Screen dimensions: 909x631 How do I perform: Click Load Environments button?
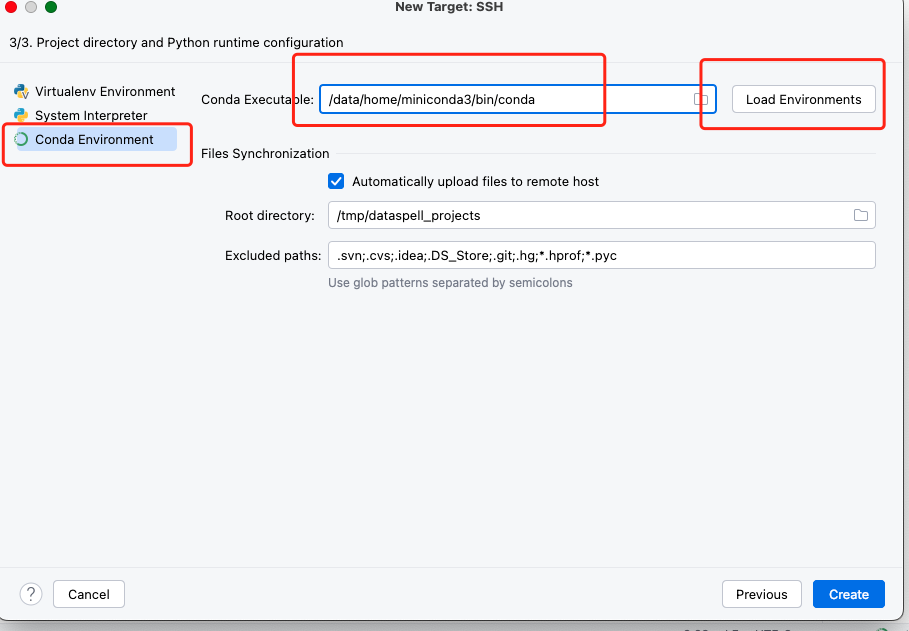803,99
